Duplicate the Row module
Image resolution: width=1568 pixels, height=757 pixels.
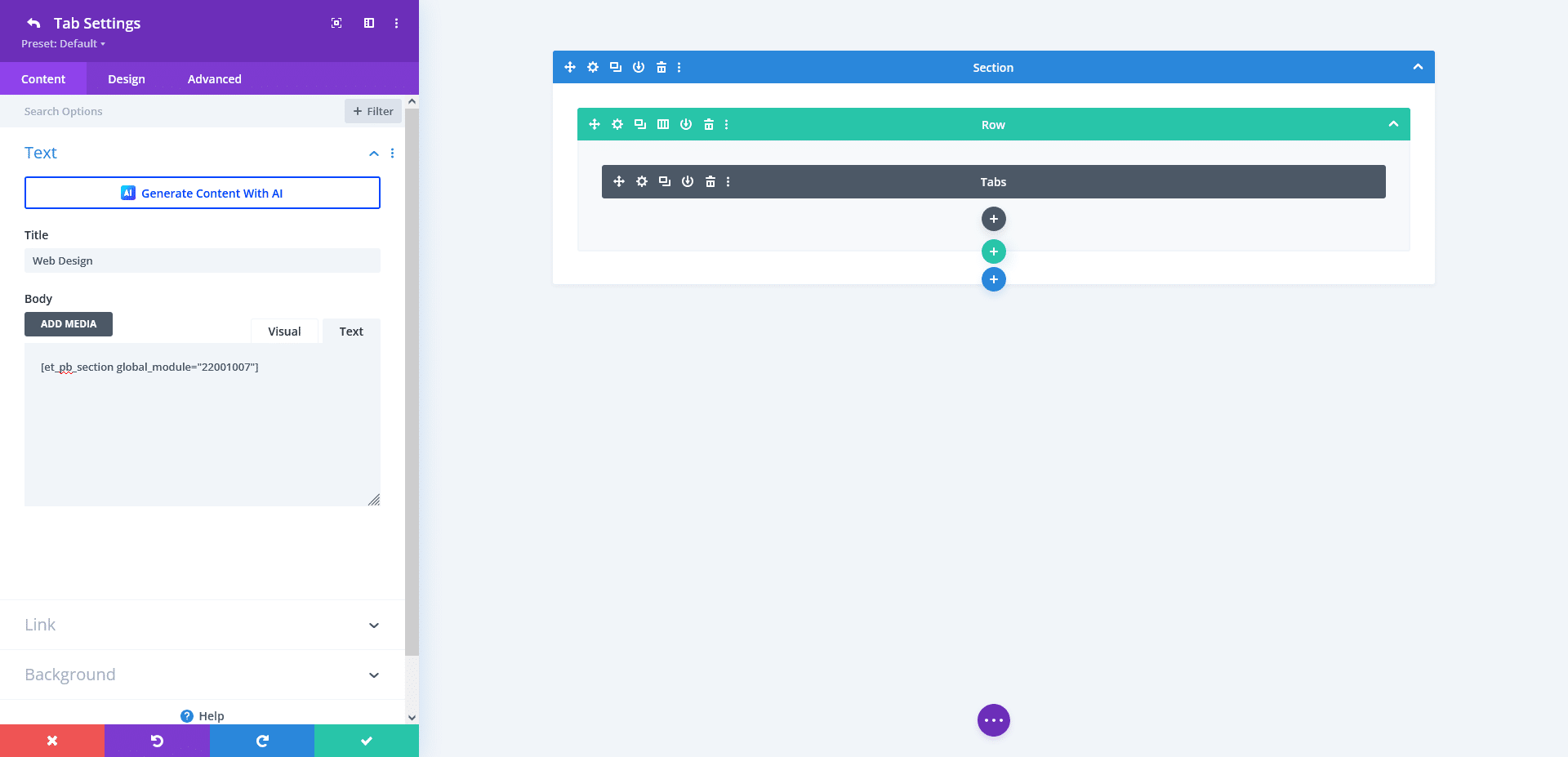(639, 124)
